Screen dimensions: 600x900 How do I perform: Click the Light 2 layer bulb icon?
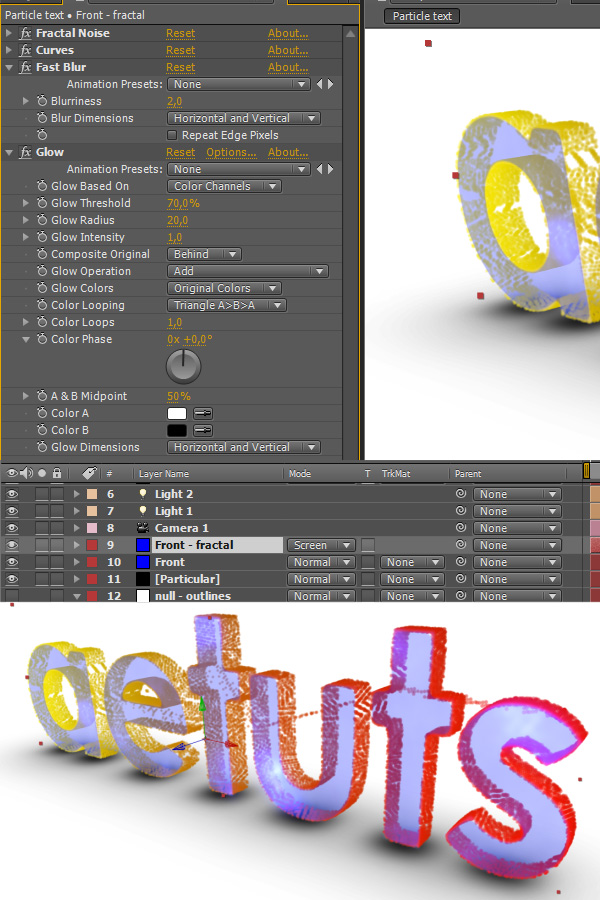[143, 494]
